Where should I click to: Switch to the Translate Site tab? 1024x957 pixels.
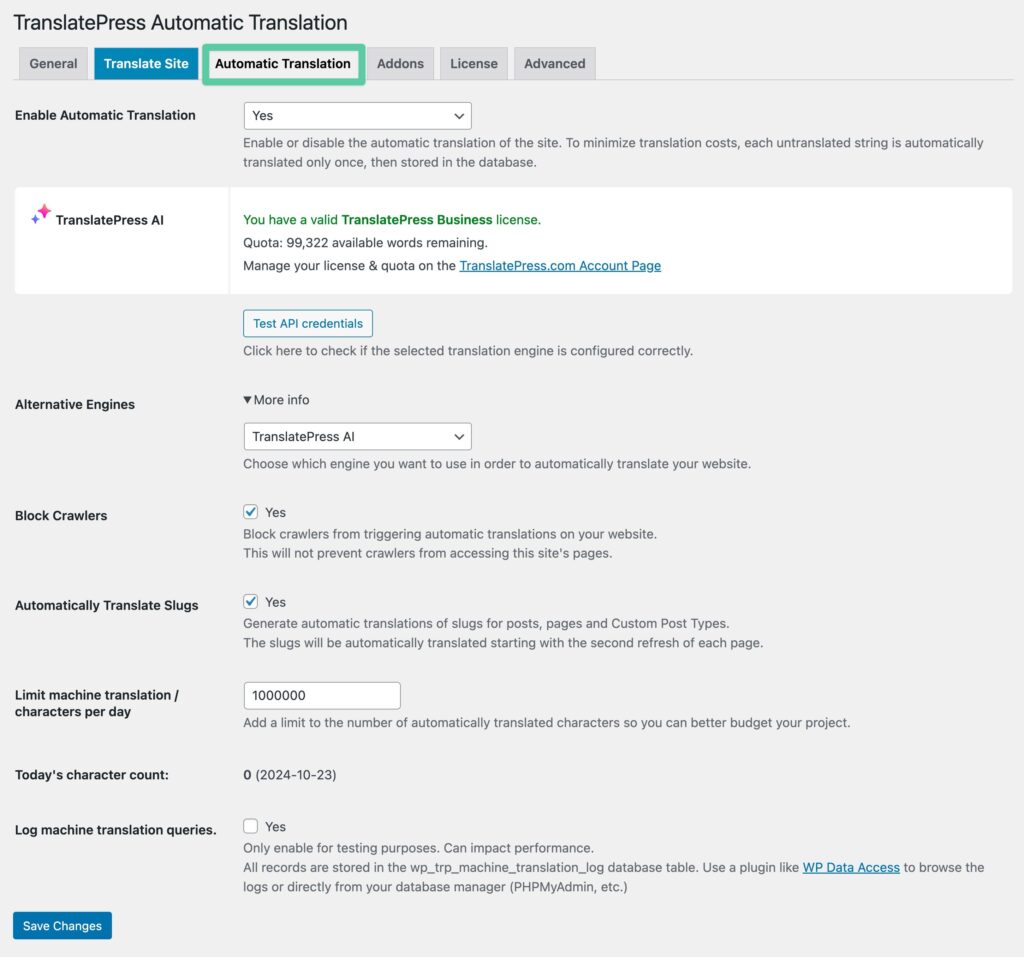[146, 63]
